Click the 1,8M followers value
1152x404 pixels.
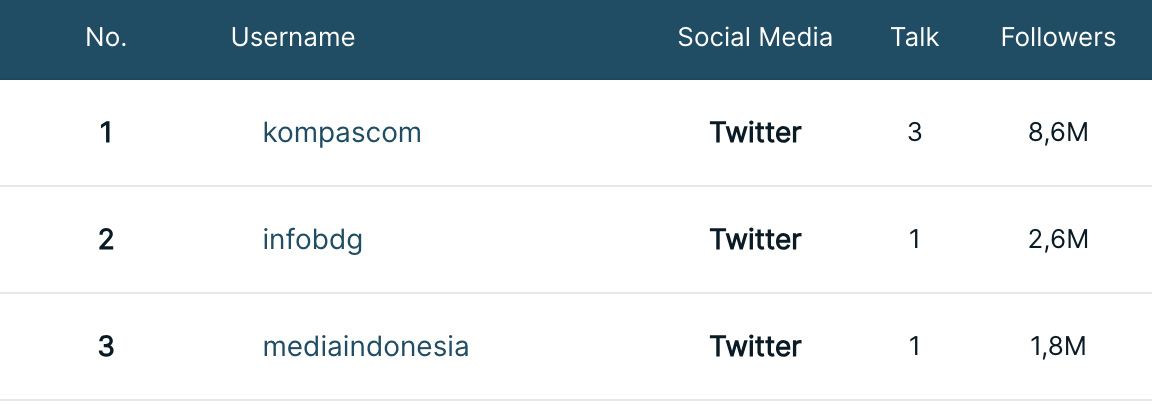[1058, 347]
